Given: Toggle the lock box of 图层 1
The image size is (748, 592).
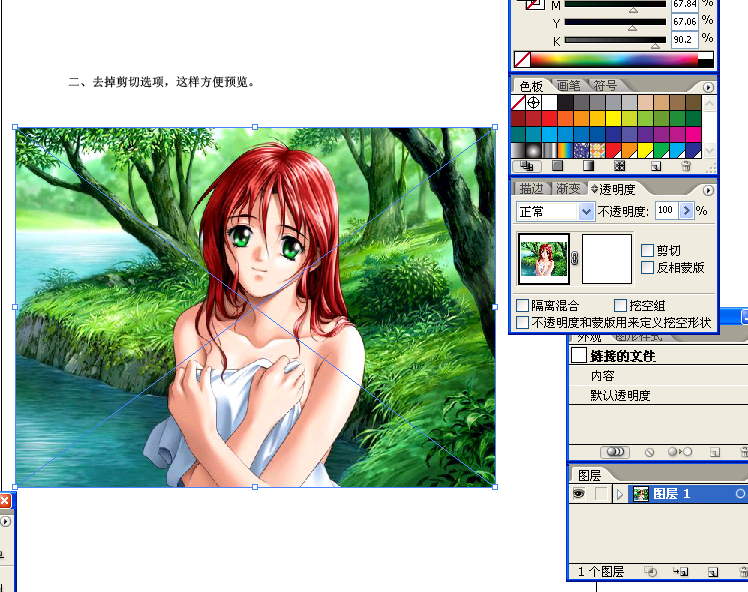Looking at the screenshot, I should click(x=601, y=494).
